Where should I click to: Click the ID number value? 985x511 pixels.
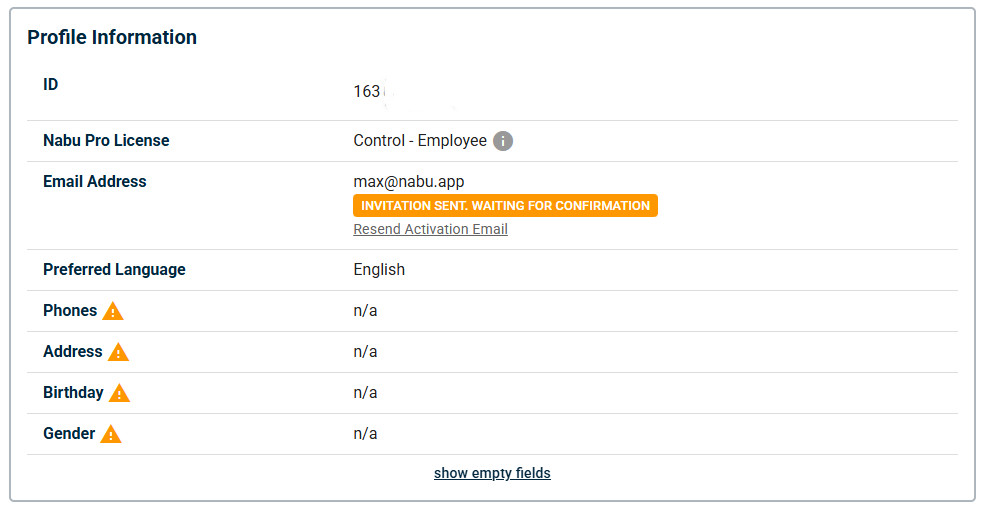(x=367, y=92)
